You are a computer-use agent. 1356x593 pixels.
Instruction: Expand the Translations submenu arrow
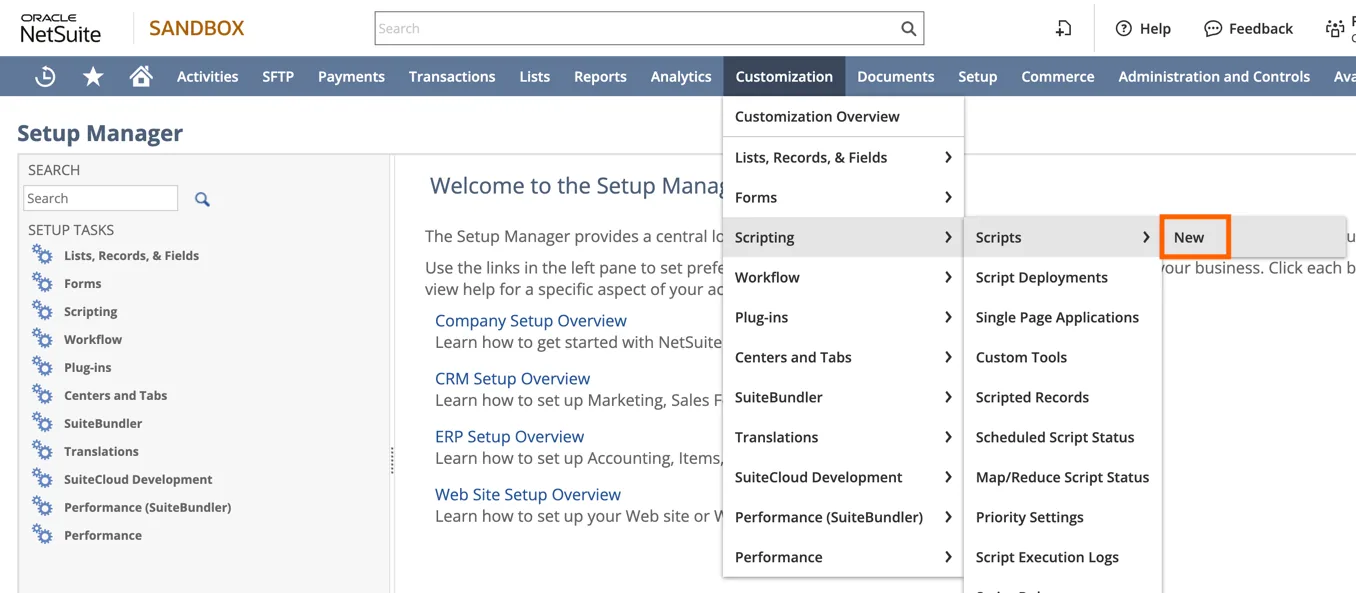point(947,437)
